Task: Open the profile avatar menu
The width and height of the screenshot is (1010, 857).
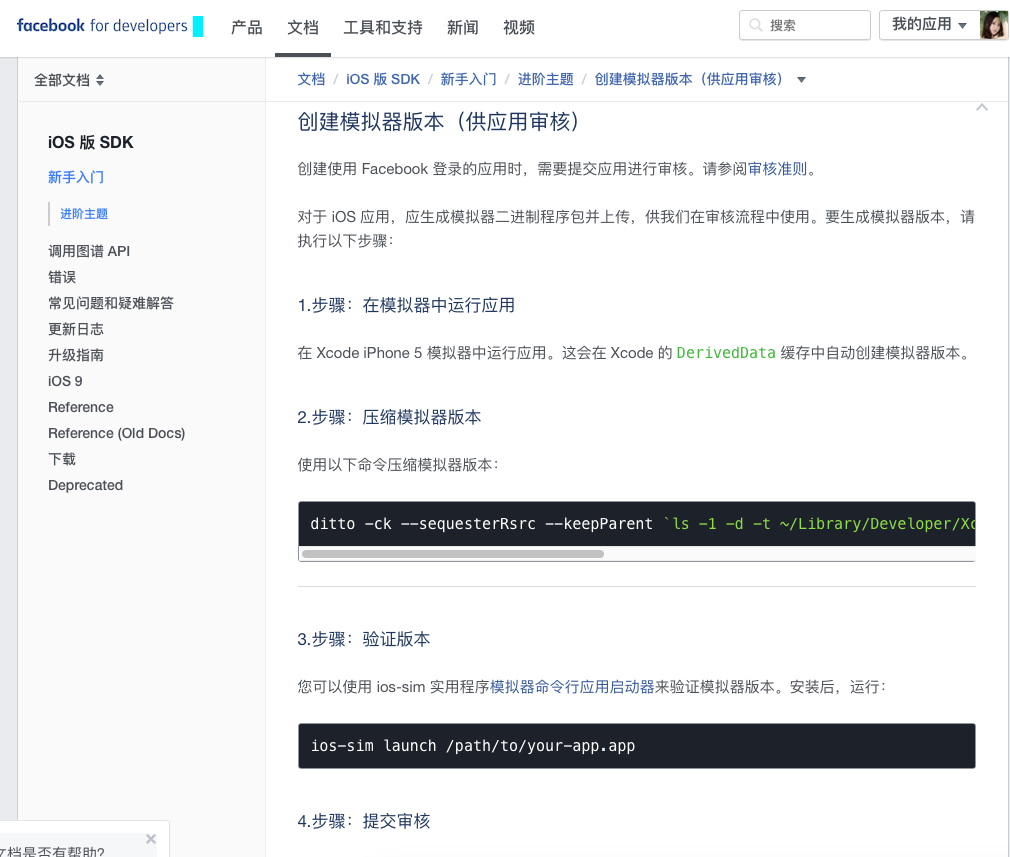Action: (x=992, y=24)
